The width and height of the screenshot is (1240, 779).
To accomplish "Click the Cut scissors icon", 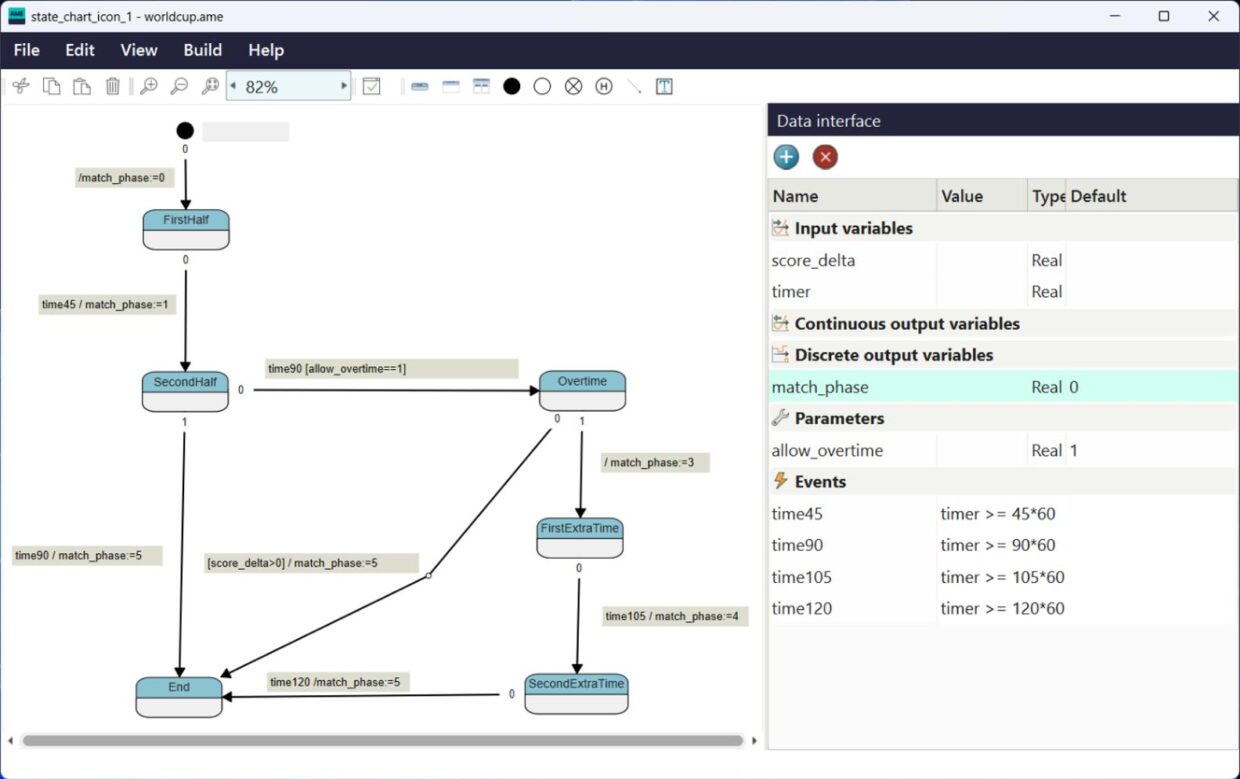I will [20, 87].
